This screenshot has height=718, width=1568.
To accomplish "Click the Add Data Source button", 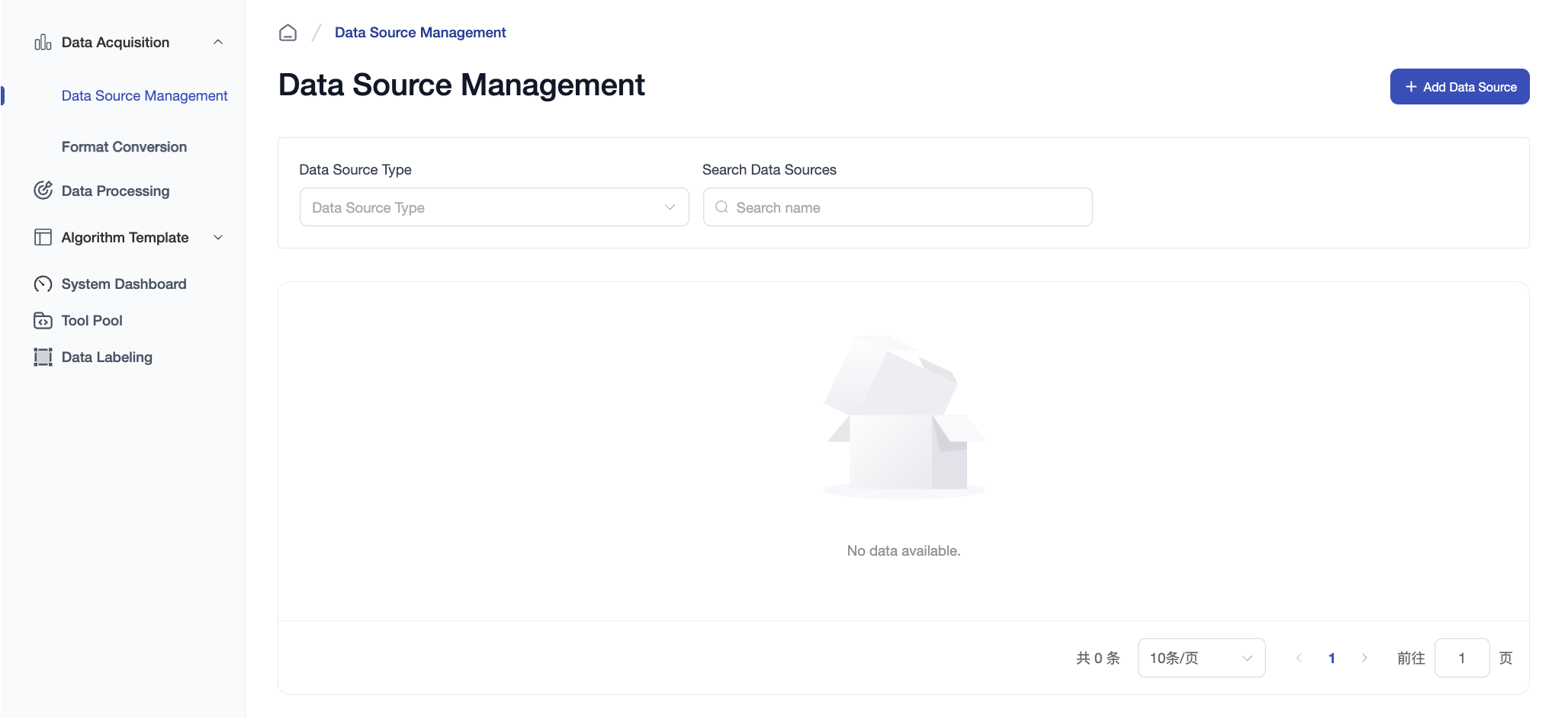I will 1459,87.
